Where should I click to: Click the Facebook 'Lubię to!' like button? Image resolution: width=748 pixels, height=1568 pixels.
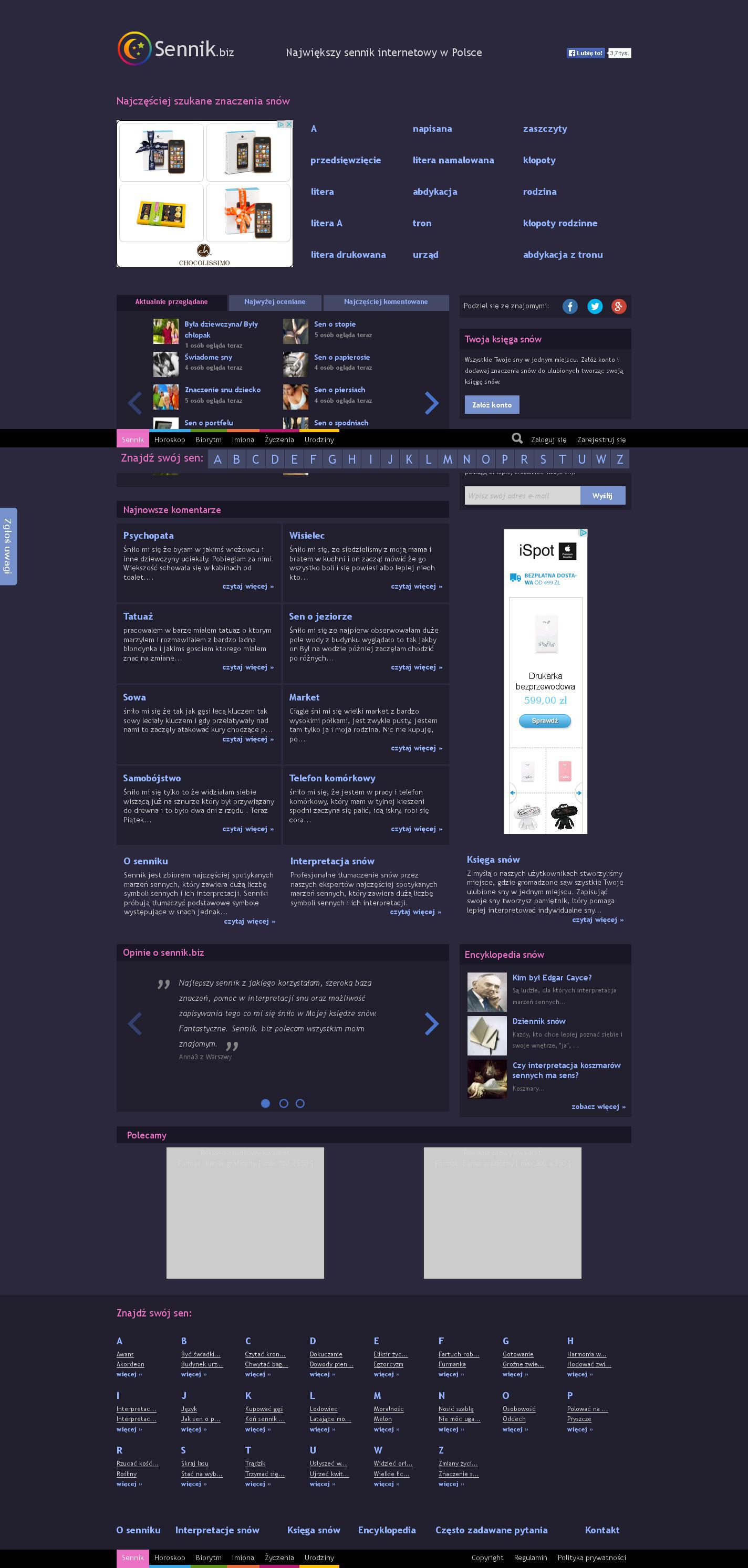coord(586,53)
